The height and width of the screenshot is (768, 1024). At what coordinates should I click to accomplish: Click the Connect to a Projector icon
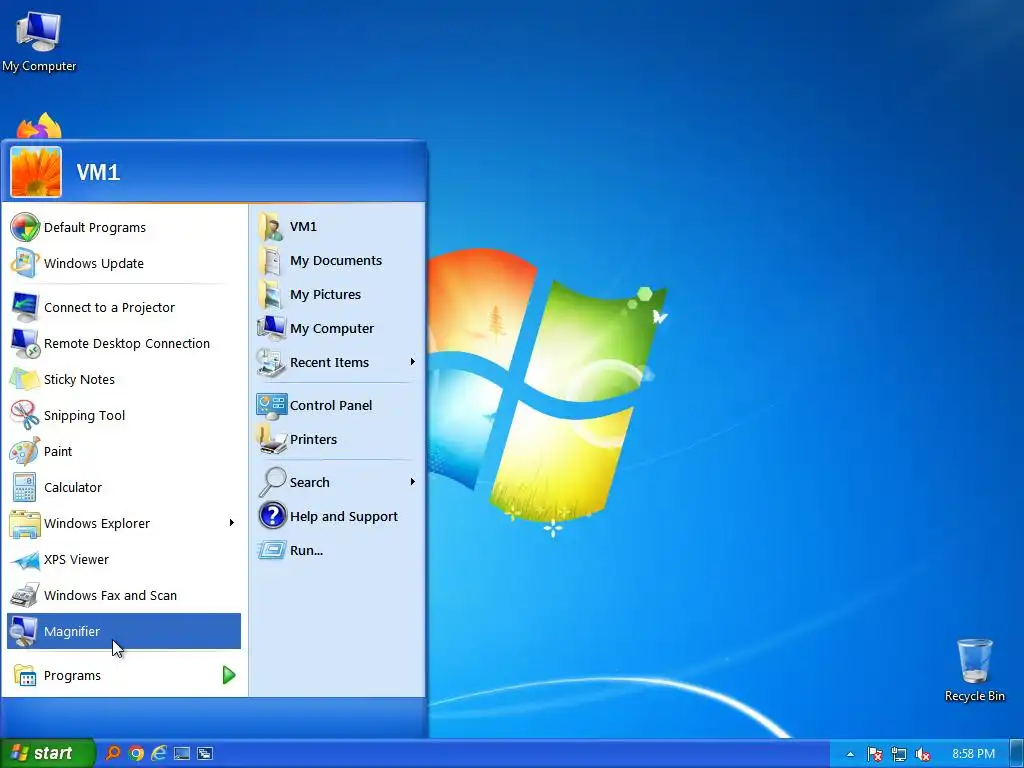pos(25,307)
